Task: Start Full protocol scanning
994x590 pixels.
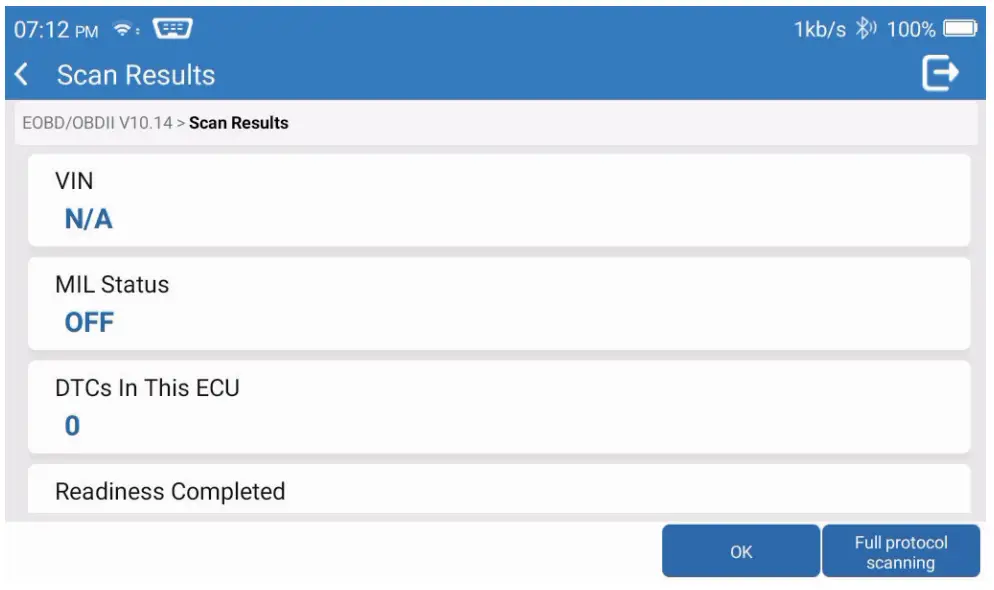Action: click(900, 552)
